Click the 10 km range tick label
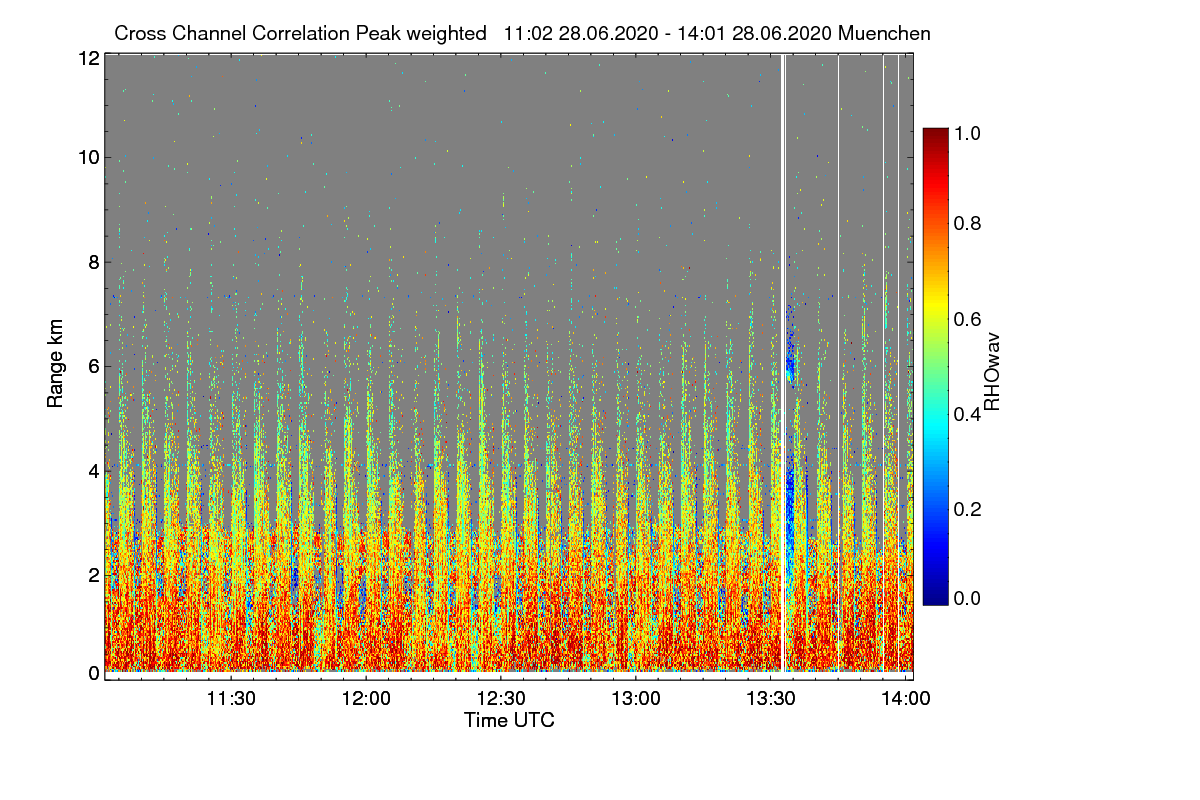1200x800 pixels. (88, 157)
